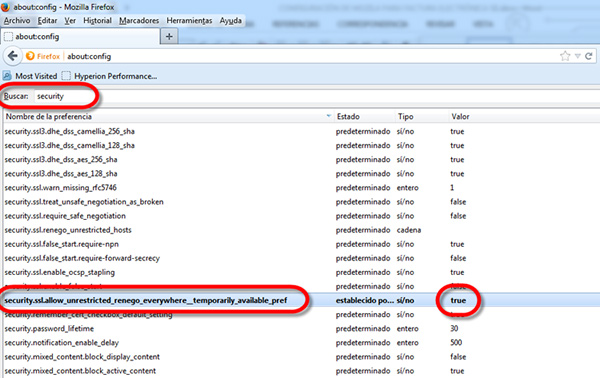Open the Marcadores menu
The height and width of the screenshot is (378, 600).
click(x=139, y=21)
